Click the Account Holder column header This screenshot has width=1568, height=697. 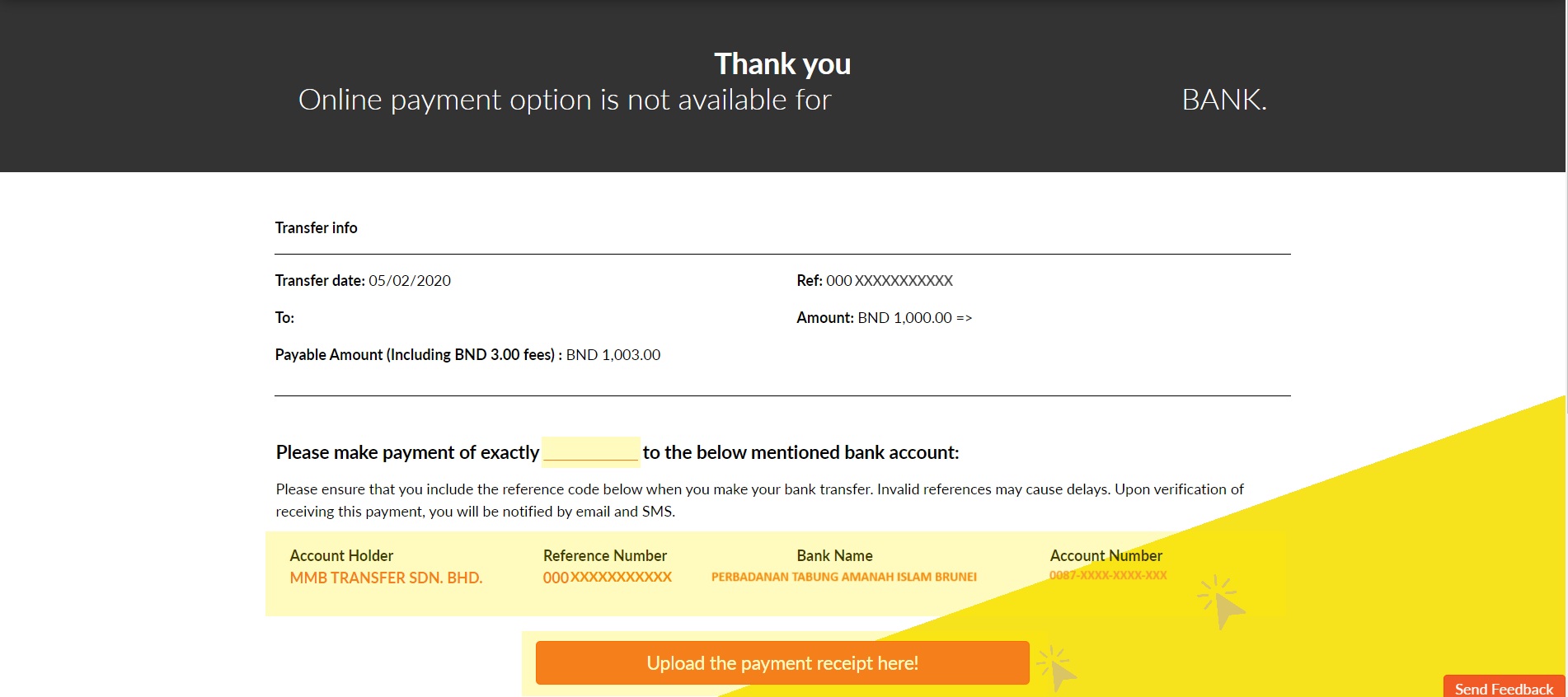340,555
